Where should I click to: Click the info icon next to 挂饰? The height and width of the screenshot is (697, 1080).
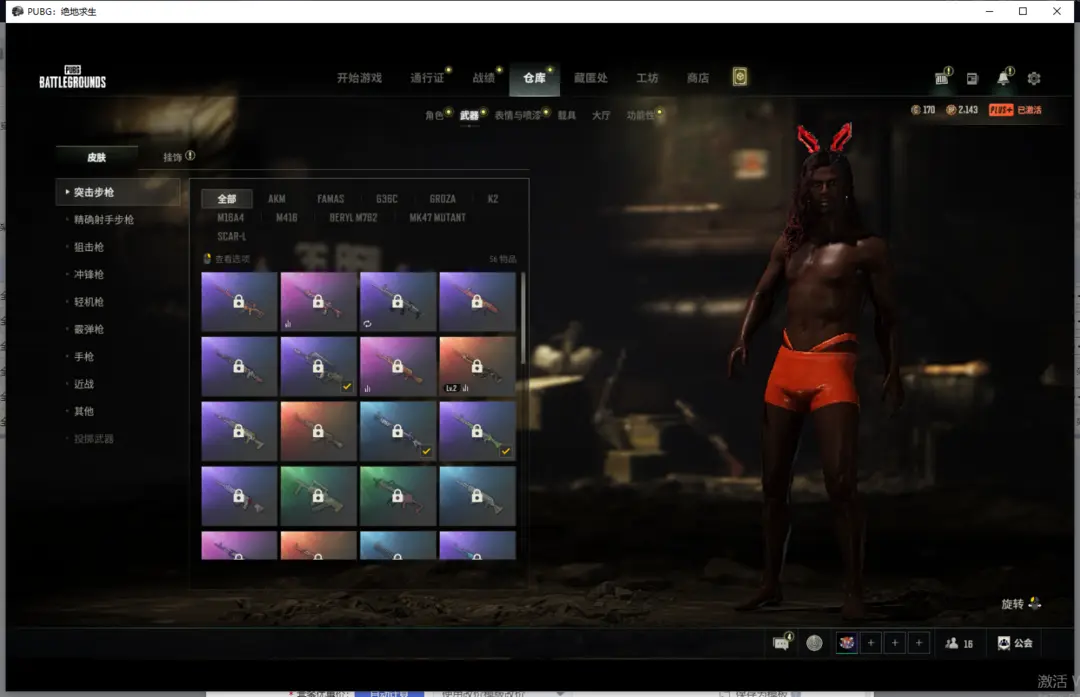coord(190,156)
